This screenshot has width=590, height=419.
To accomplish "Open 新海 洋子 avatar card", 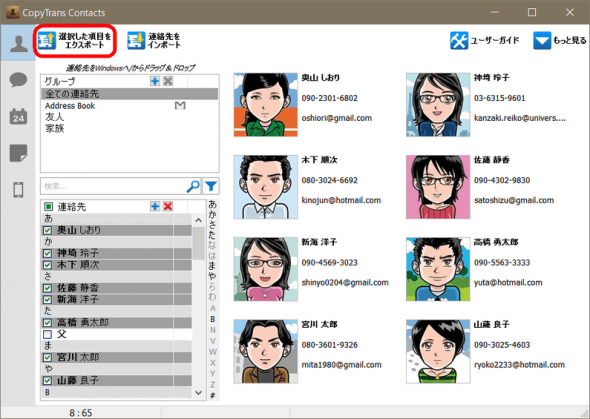I will coord(266,269).
